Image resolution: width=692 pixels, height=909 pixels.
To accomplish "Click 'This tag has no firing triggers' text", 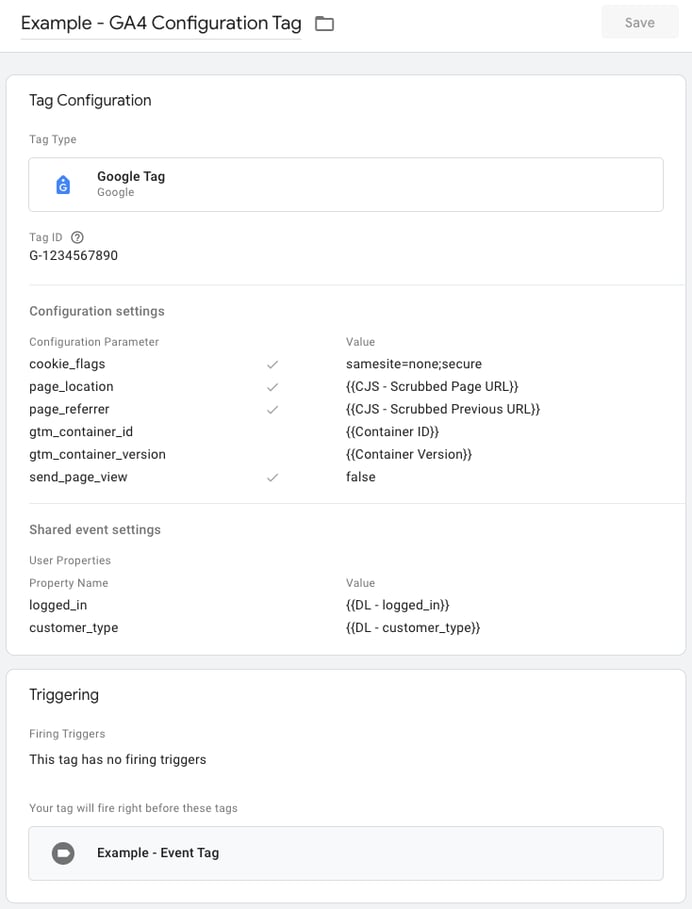I will click(x=118, y=759).
